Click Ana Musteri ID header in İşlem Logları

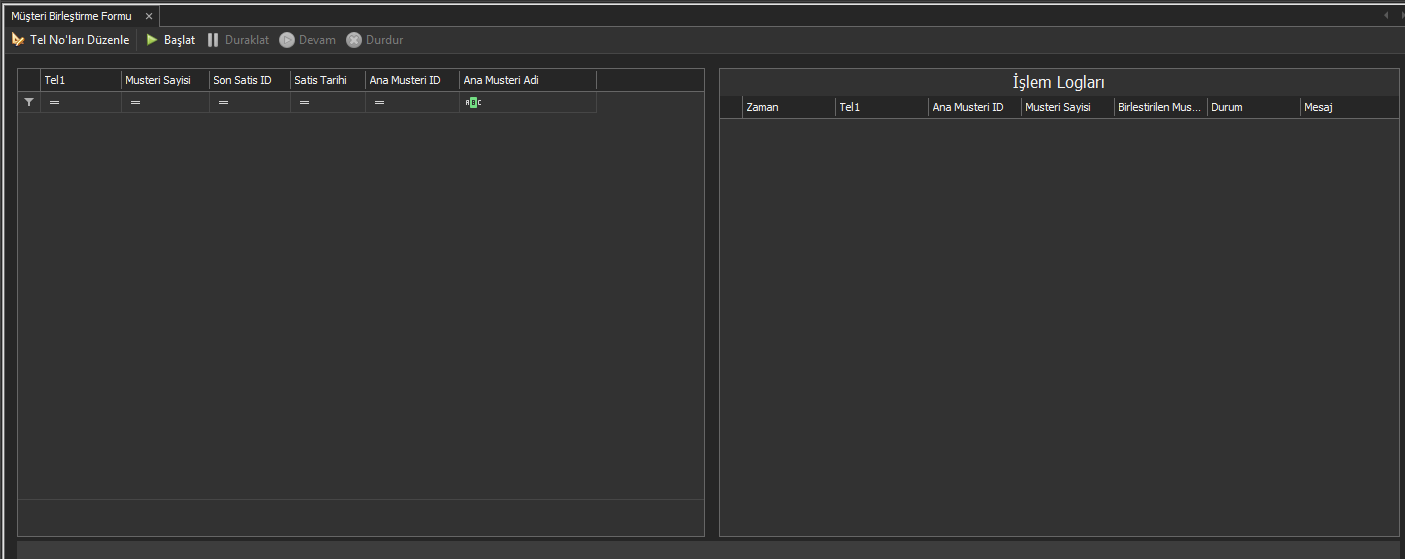(x=975, y=107)
